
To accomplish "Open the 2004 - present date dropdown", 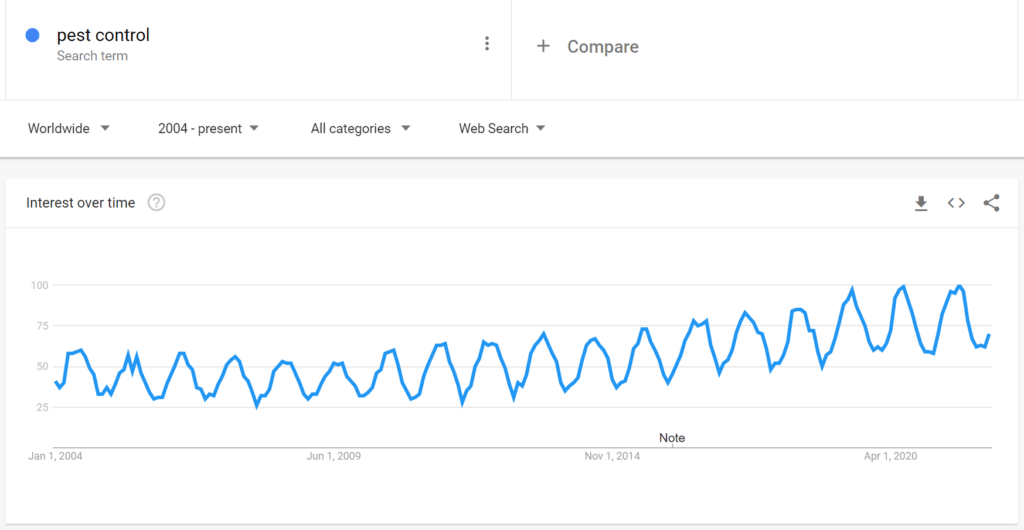I will tap(208, 129).
